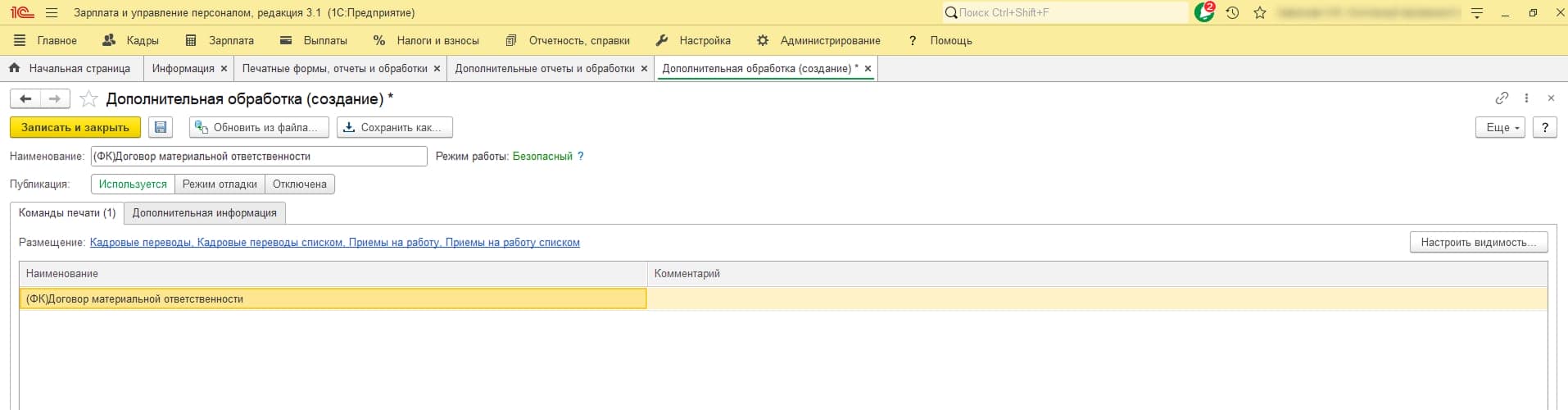
Task: Open the Зарплата section
Action: 220,40
